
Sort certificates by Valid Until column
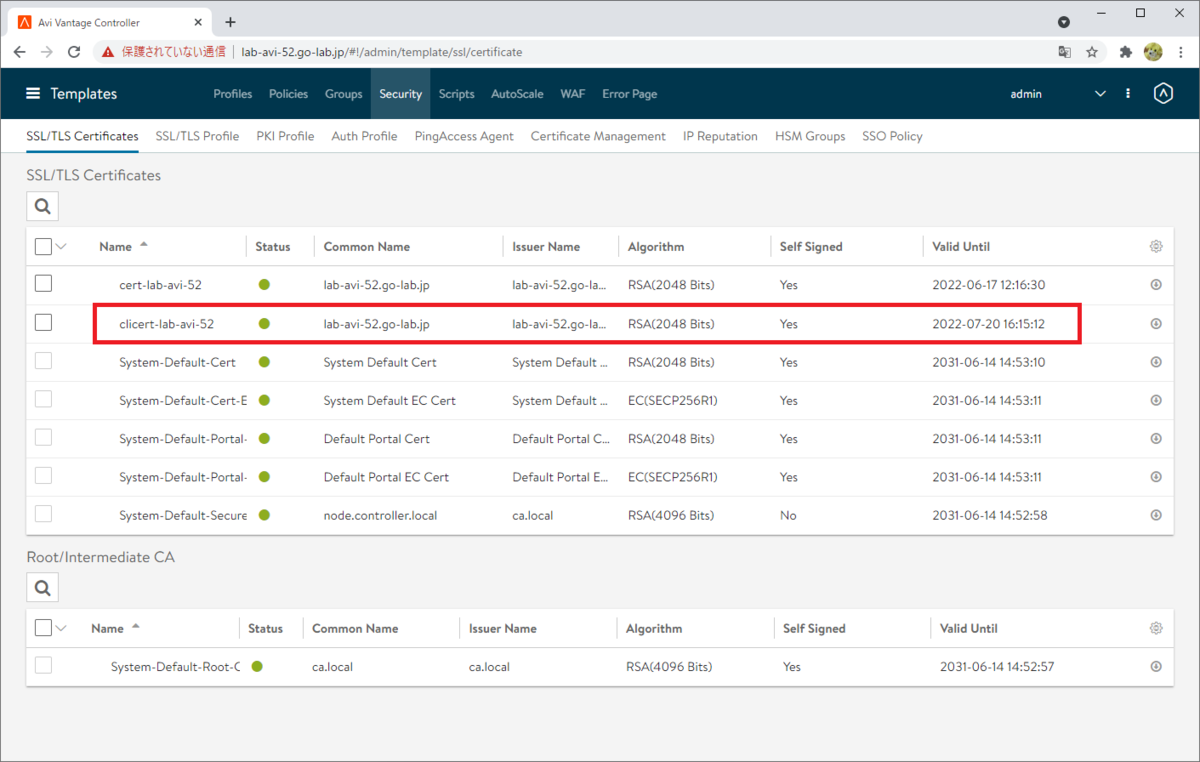click(961, 247)
